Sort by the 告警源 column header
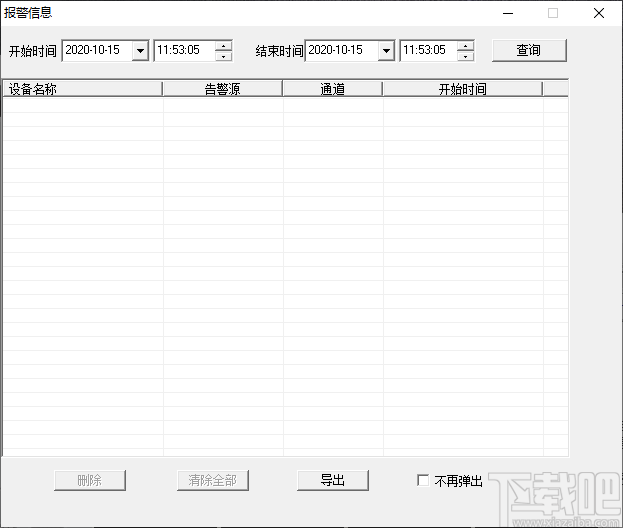Image resolution: width=623 pixels, height=528 pixels. pyautogui.click(x=223, y=89)
